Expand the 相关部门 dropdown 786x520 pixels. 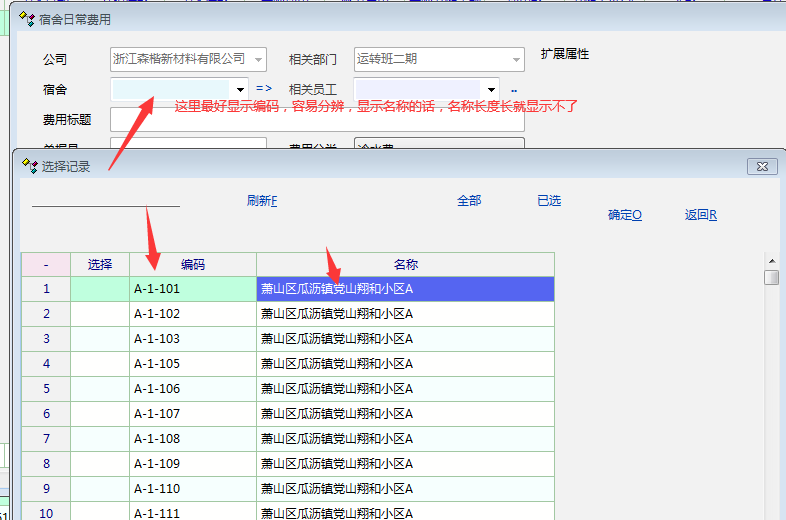pyautogui.click(x=516, y=59)
